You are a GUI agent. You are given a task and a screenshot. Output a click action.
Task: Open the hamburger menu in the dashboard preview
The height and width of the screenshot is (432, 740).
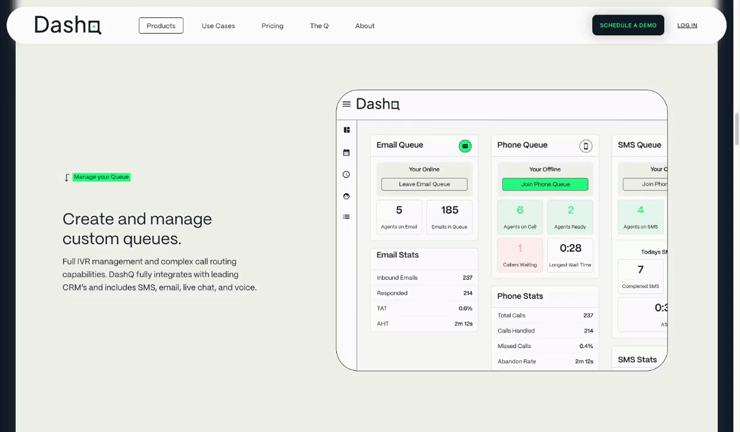click(x=347, y=104)
